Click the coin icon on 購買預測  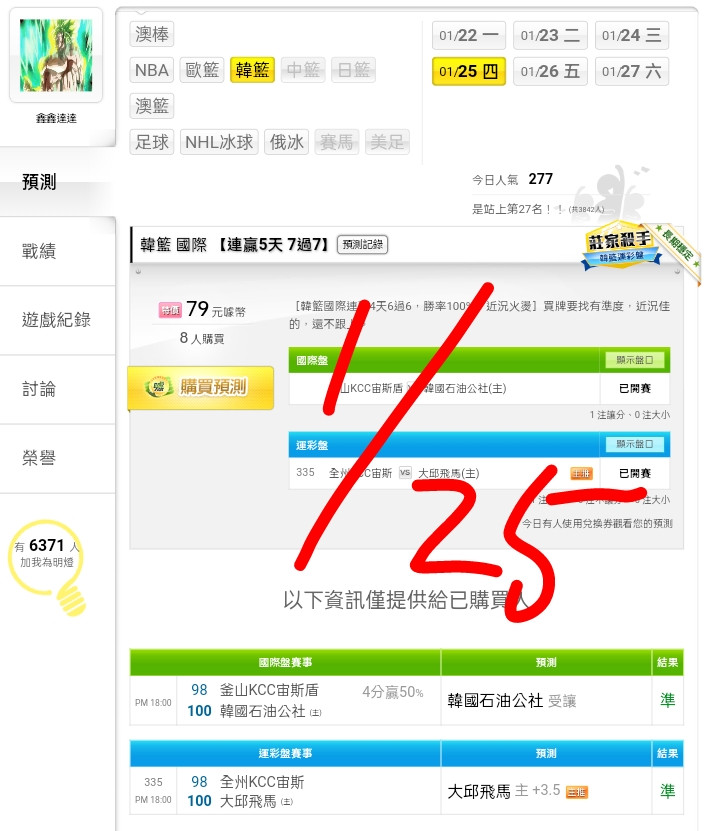[159, 387]
